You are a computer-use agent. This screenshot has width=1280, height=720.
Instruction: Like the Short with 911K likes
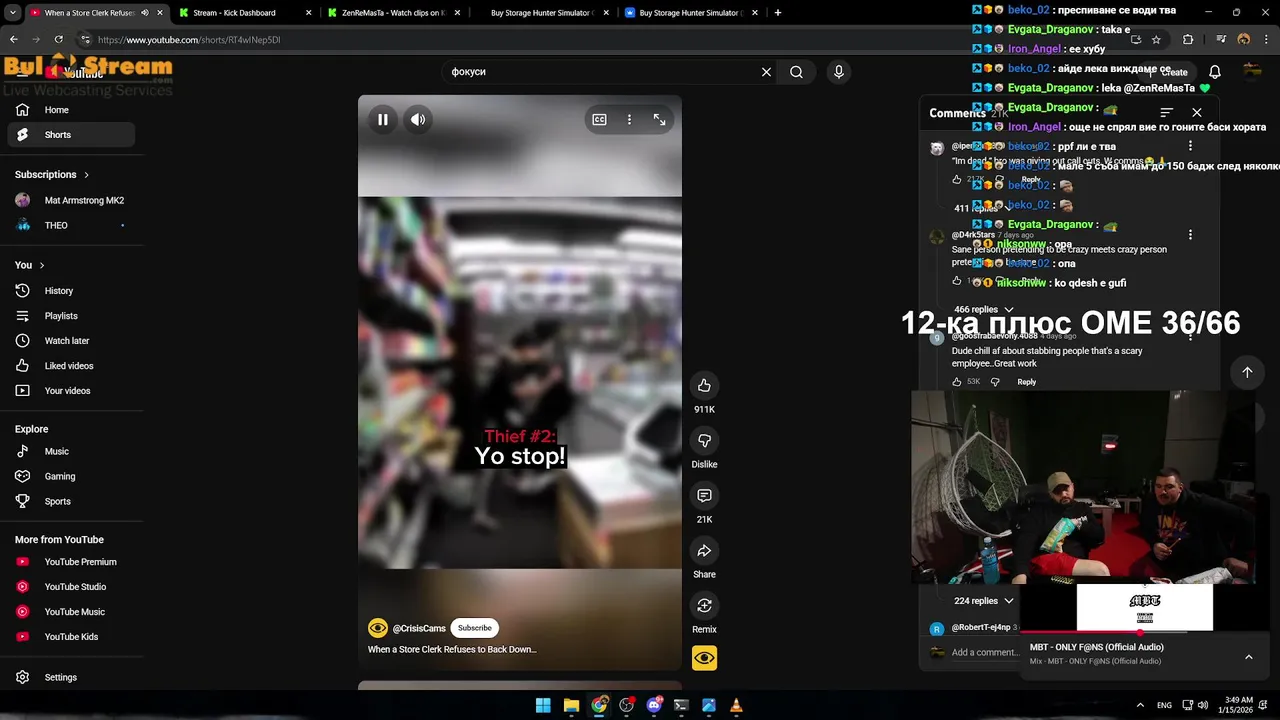[x=704, y=386]
